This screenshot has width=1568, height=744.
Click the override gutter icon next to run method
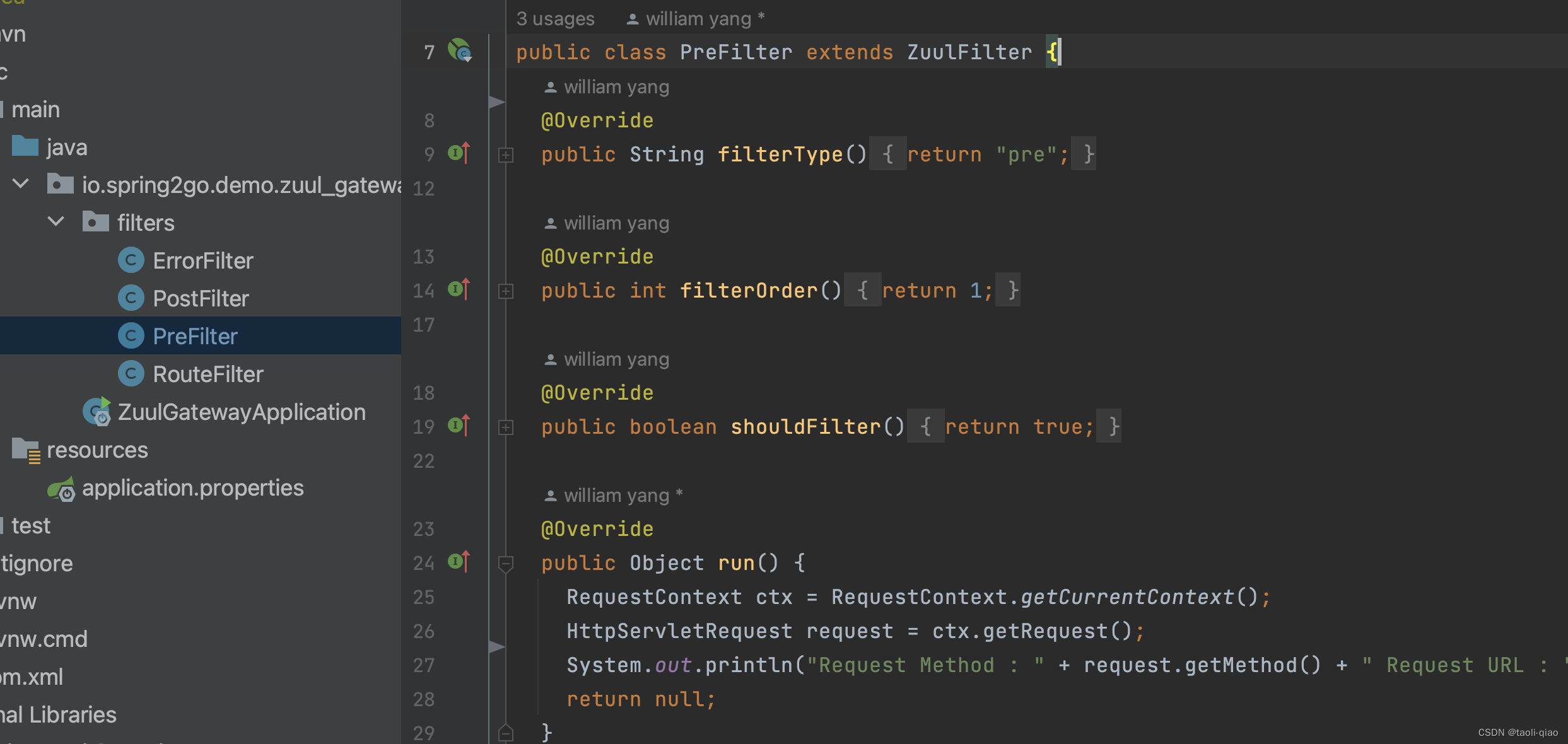pos(459,562)
